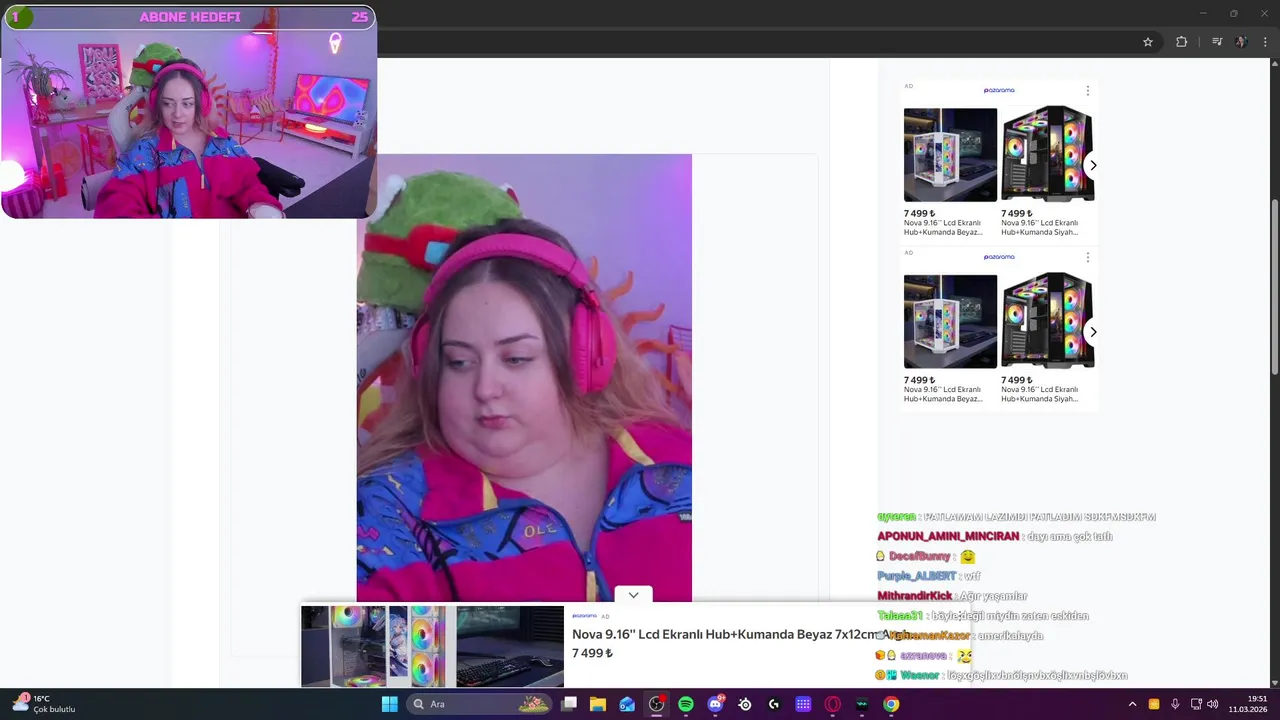Open 'Hub+Kumanda Siyah' link in second ad
The image size is (1280, 720).
point(1040,394)
